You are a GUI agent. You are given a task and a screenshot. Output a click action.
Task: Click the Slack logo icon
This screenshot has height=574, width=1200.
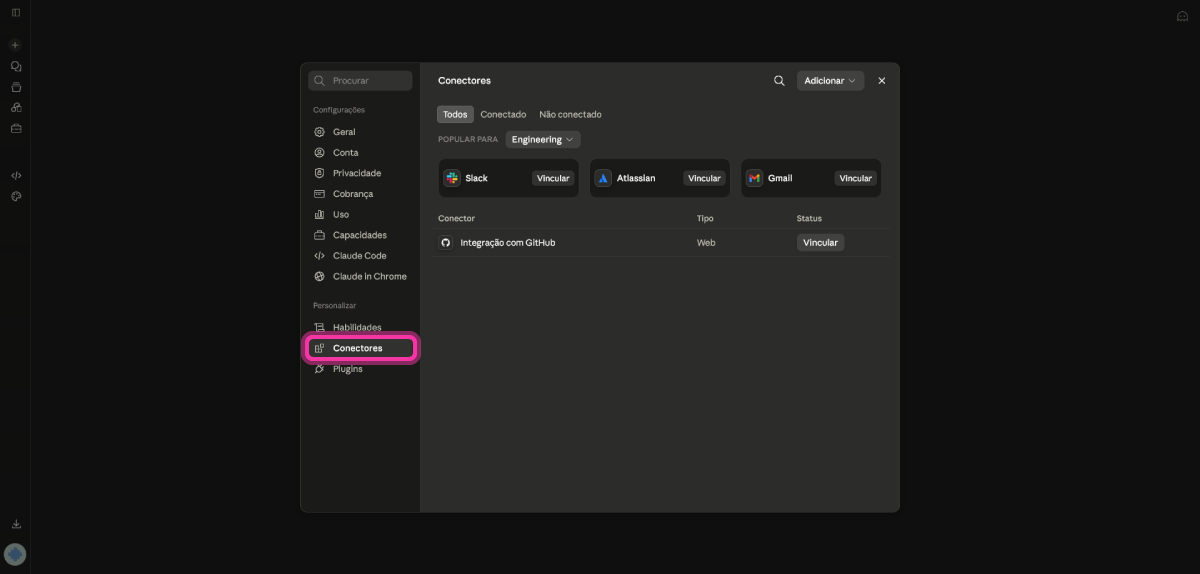click(452, 178)
